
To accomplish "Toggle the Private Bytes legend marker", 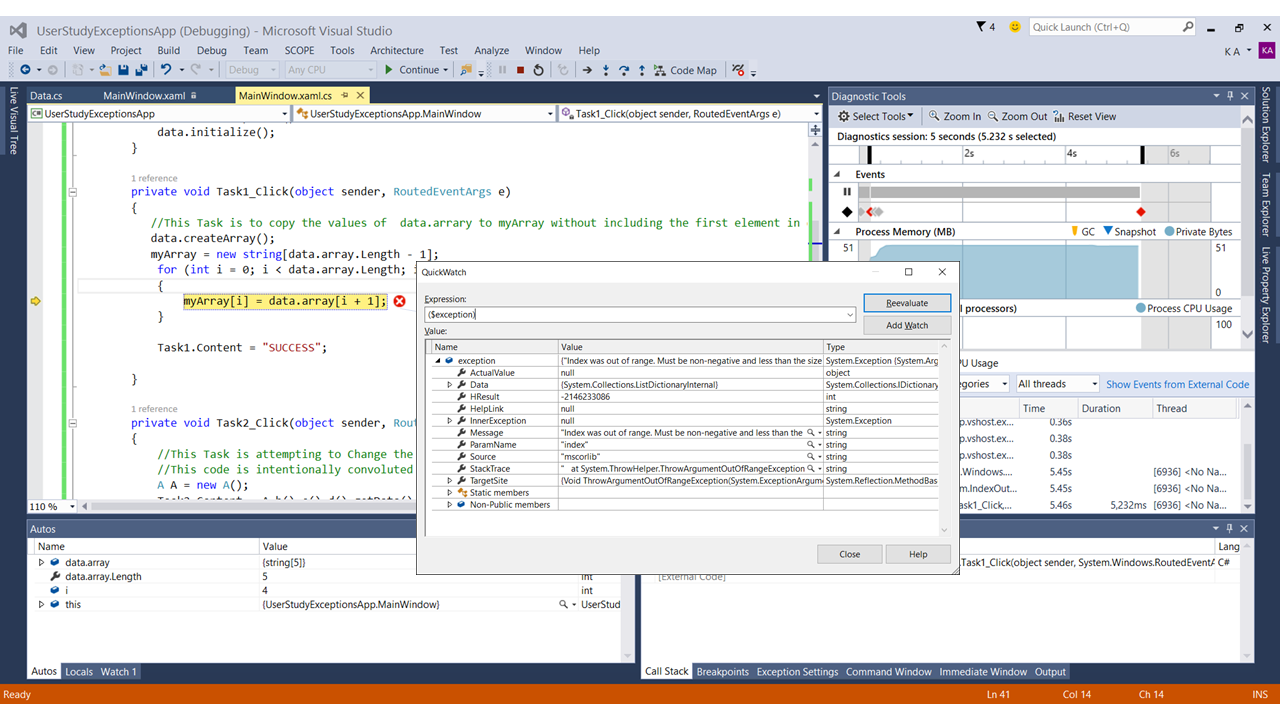I will pos(1169,232).
